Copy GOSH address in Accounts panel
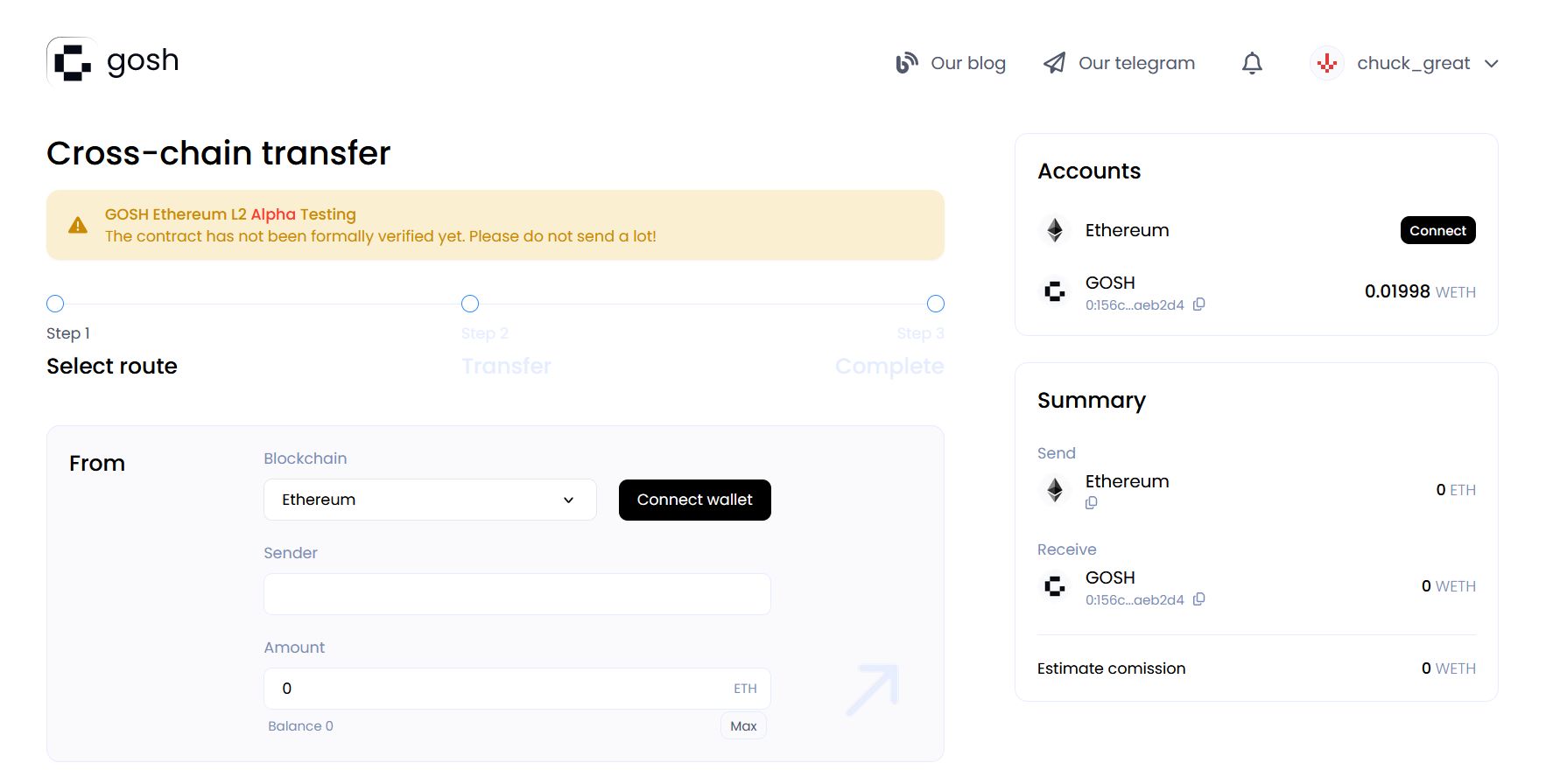The height and width of the screenshot is (784, 1553). pyautogui.click(x=1199, y=304)
